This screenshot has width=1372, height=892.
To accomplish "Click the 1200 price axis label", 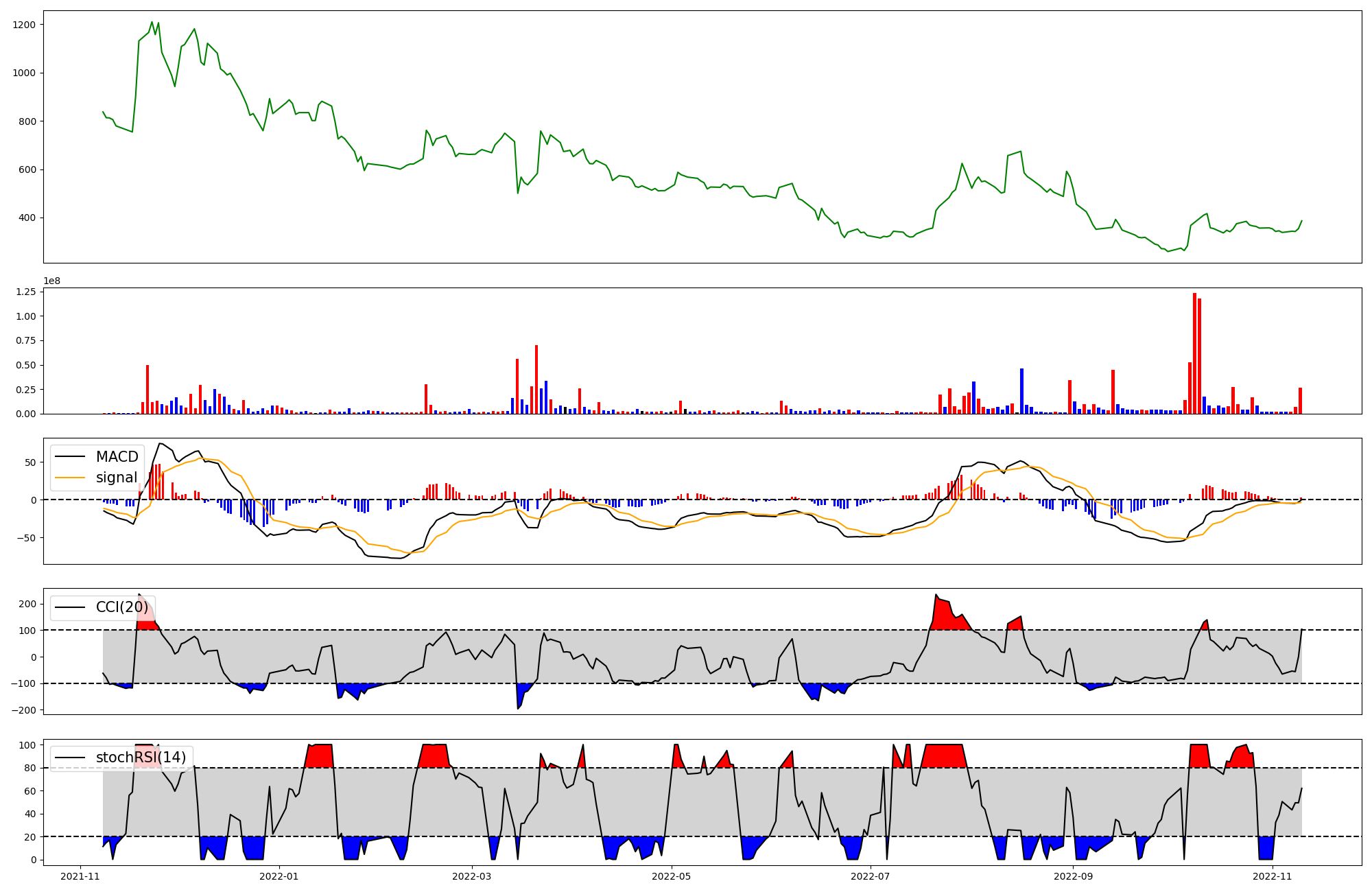I will click(x=24, y=25).
